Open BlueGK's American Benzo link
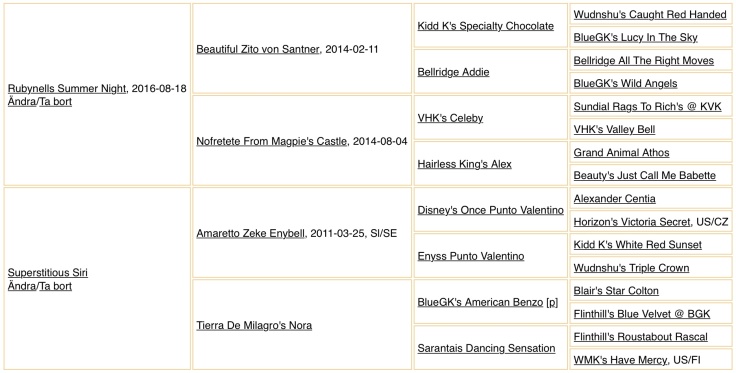This screenshot has width=736, height=373. click(480, 302)
